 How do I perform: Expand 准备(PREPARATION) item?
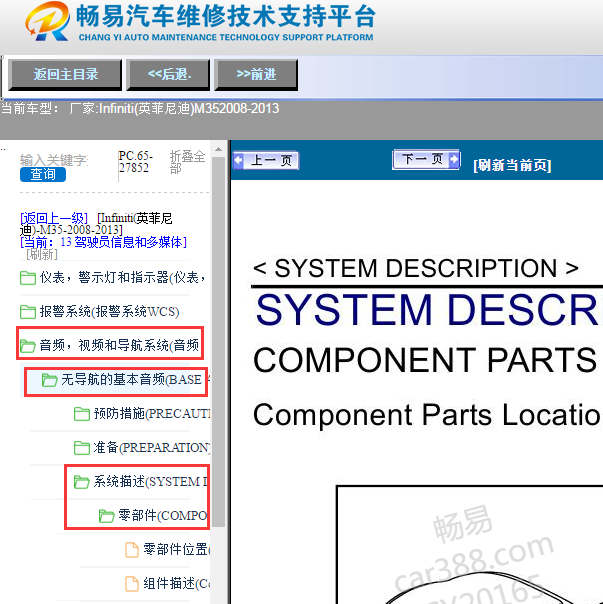pos(151,448)
